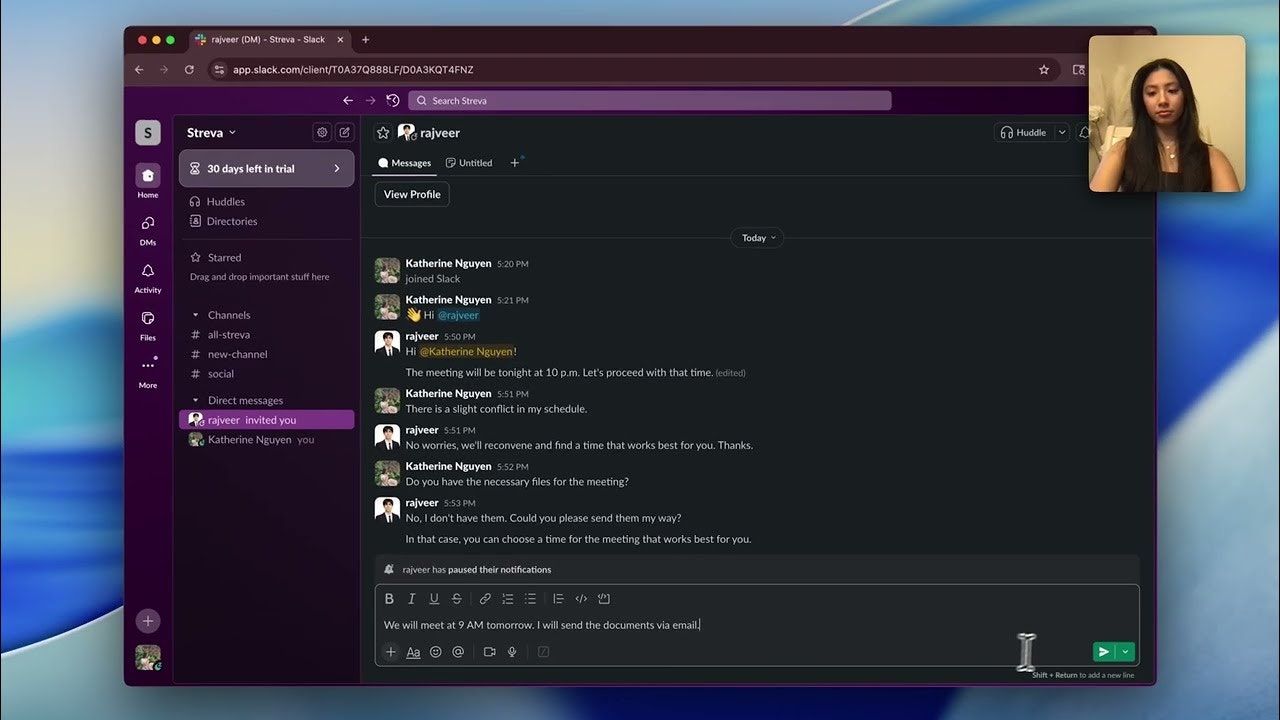This screenshot has width=1280, height=720.
Task: Collapse the Channels section
Action: pos(196,315)
